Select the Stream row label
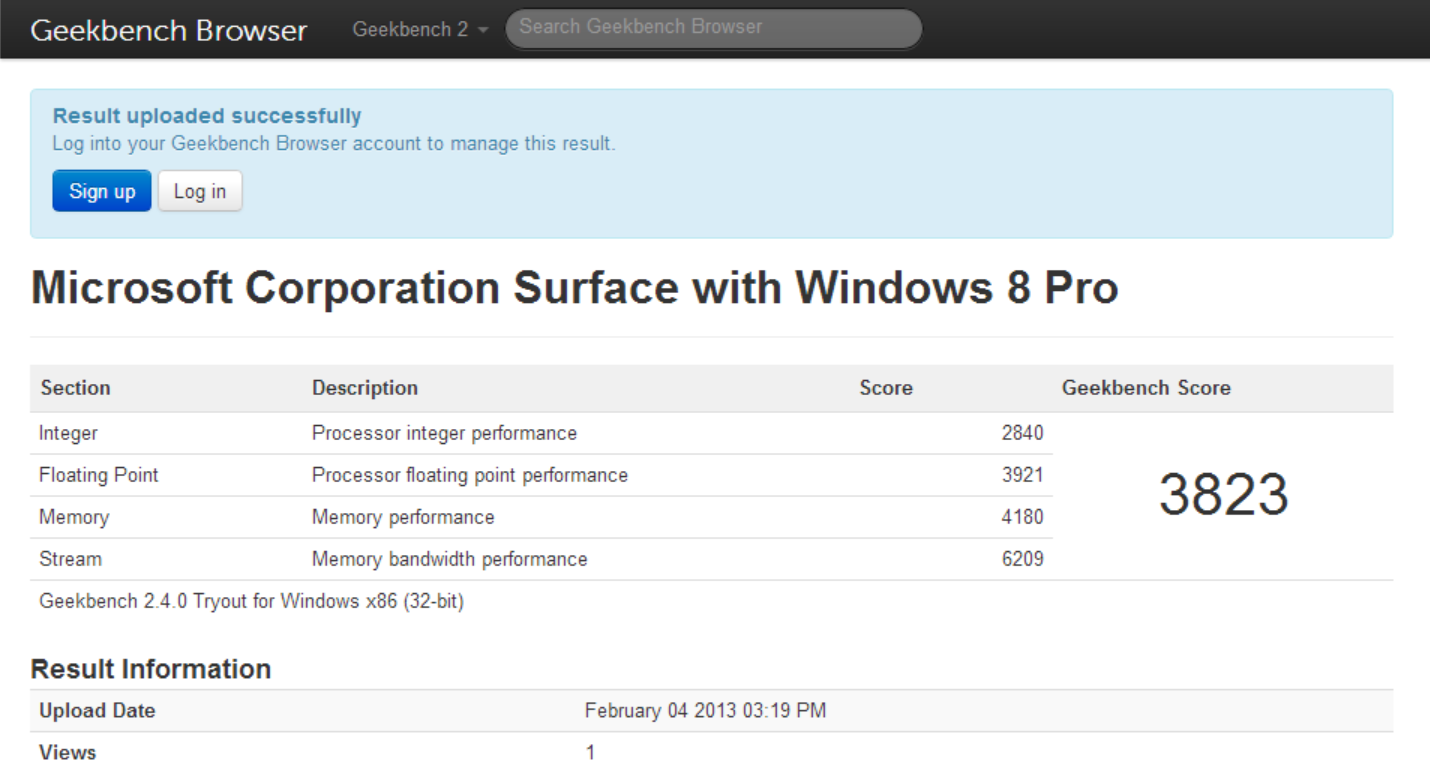1430x780 pixels. [x=70, y=559]
